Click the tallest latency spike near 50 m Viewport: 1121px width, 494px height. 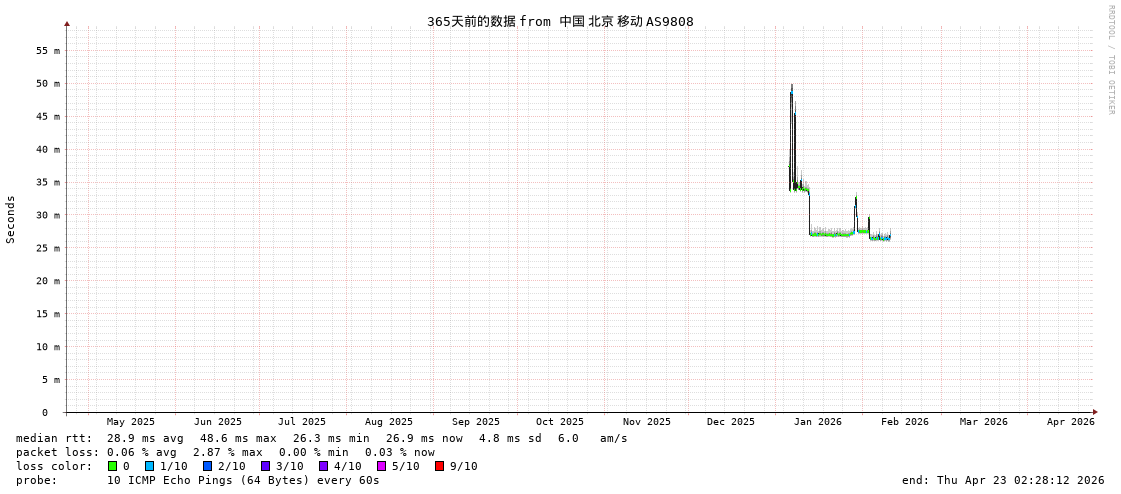click(791, 88)
